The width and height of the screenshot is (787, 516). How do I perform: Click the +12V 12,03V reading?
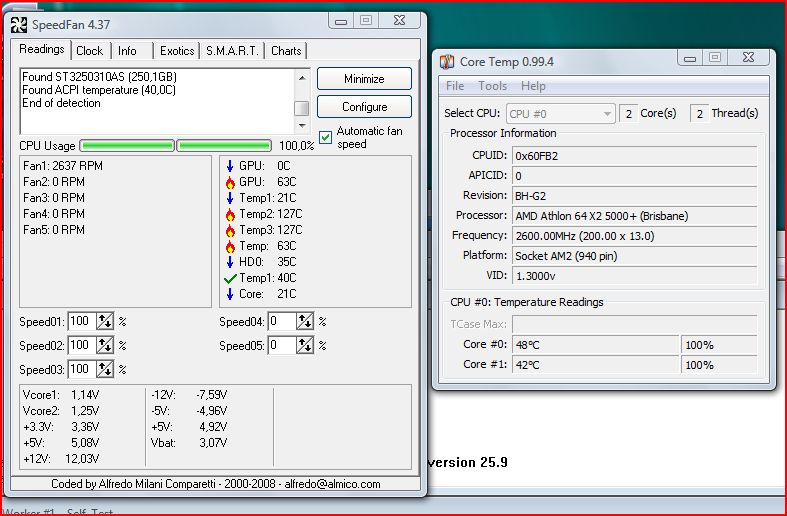click(61, 459)
